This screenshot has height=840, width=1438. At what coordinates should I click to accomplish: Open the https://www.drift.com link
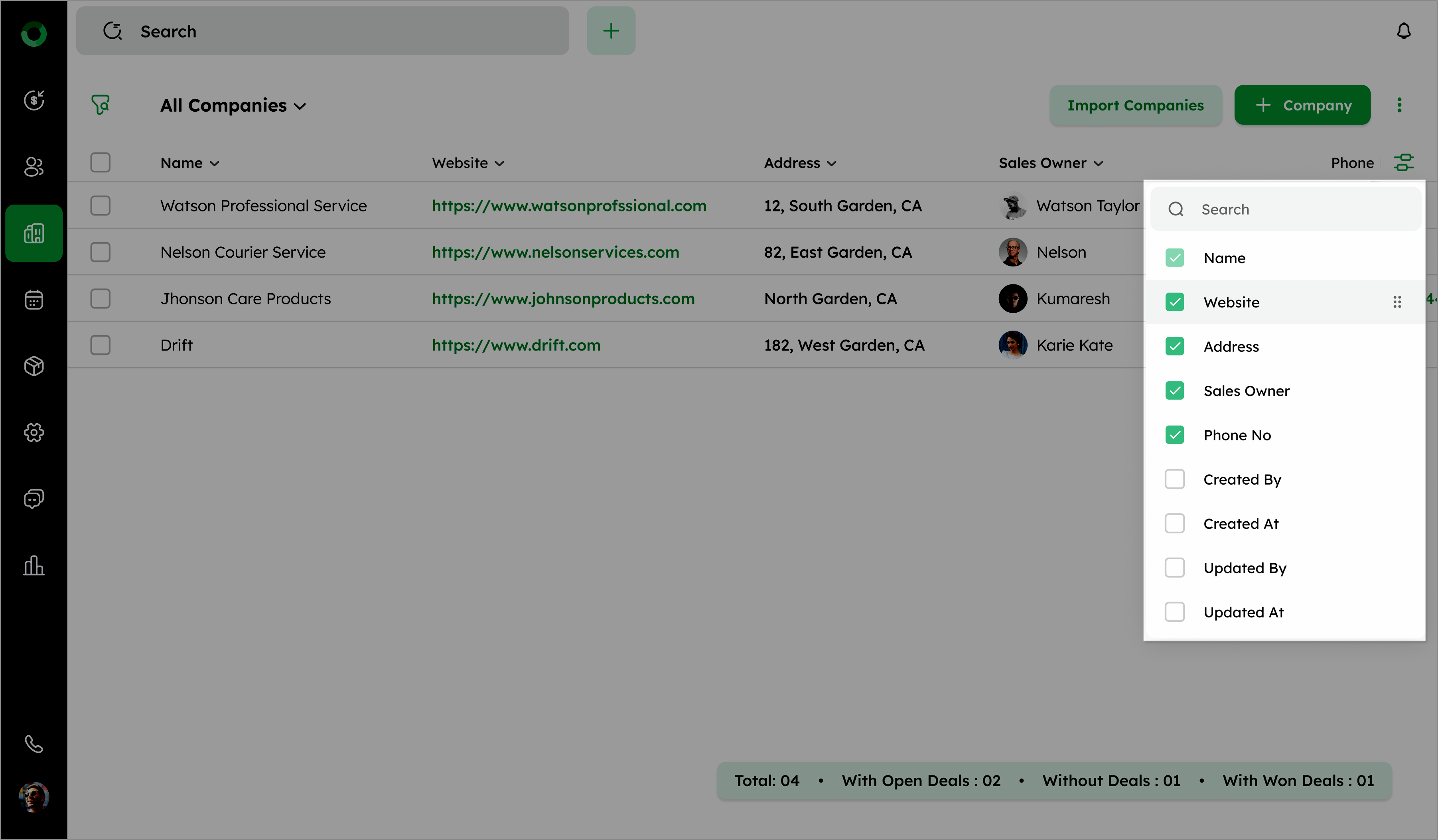click(516, 345)
